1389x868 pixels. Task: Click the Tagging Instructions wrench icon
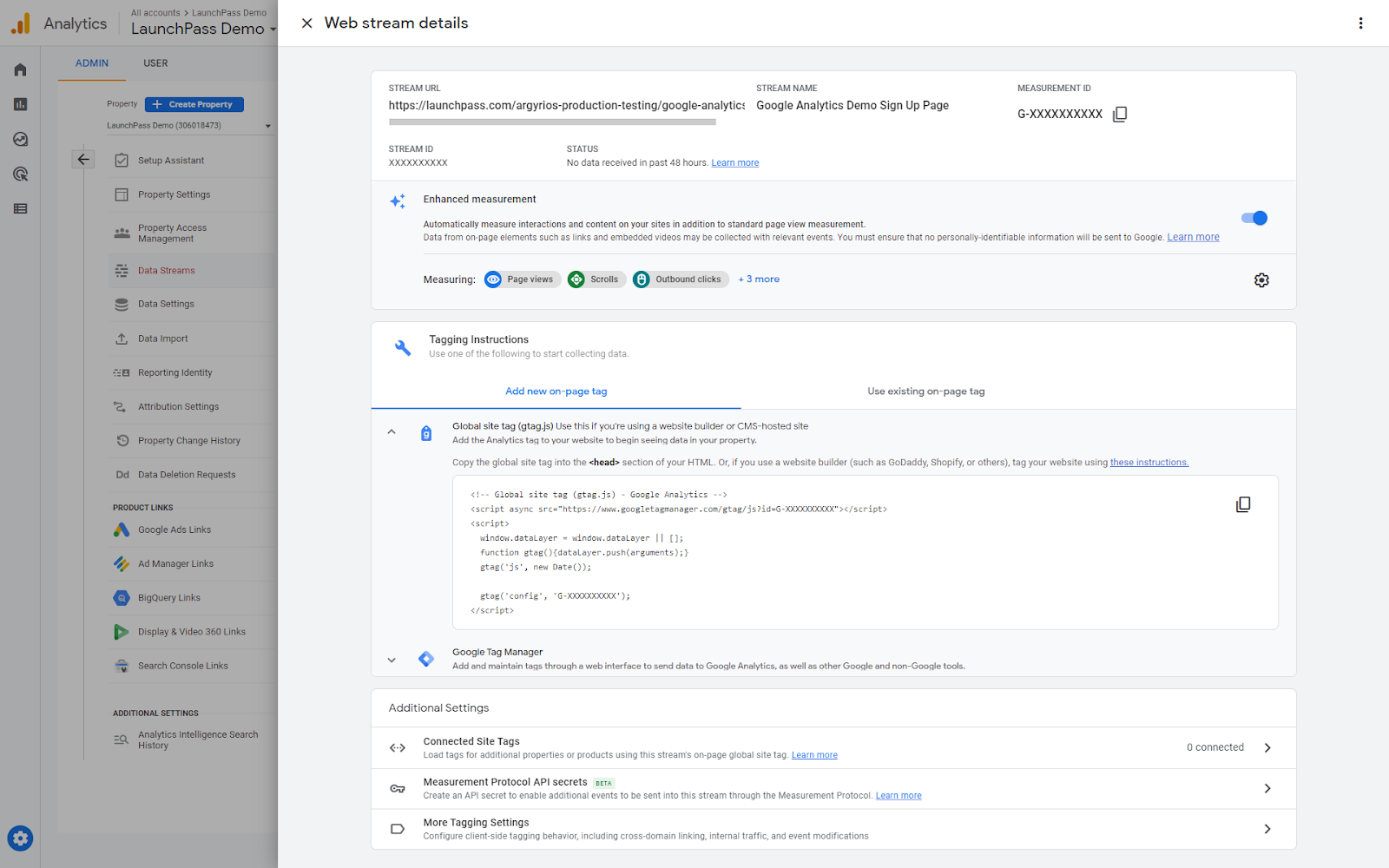tap(403, 347)
